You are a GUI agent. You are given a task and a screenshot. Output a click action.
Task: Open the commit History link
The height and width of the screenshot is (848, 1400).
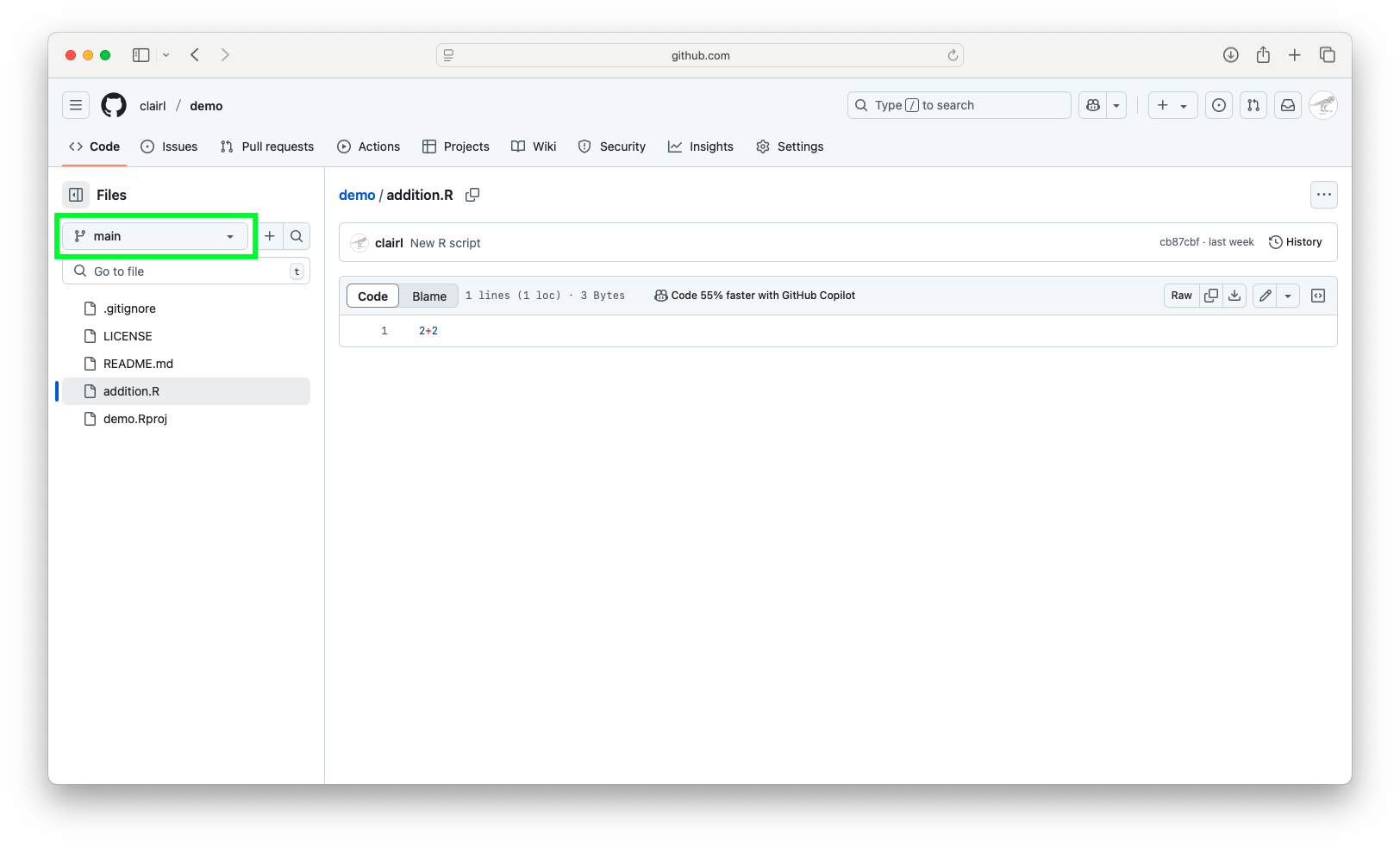[x=1295, y=242]
